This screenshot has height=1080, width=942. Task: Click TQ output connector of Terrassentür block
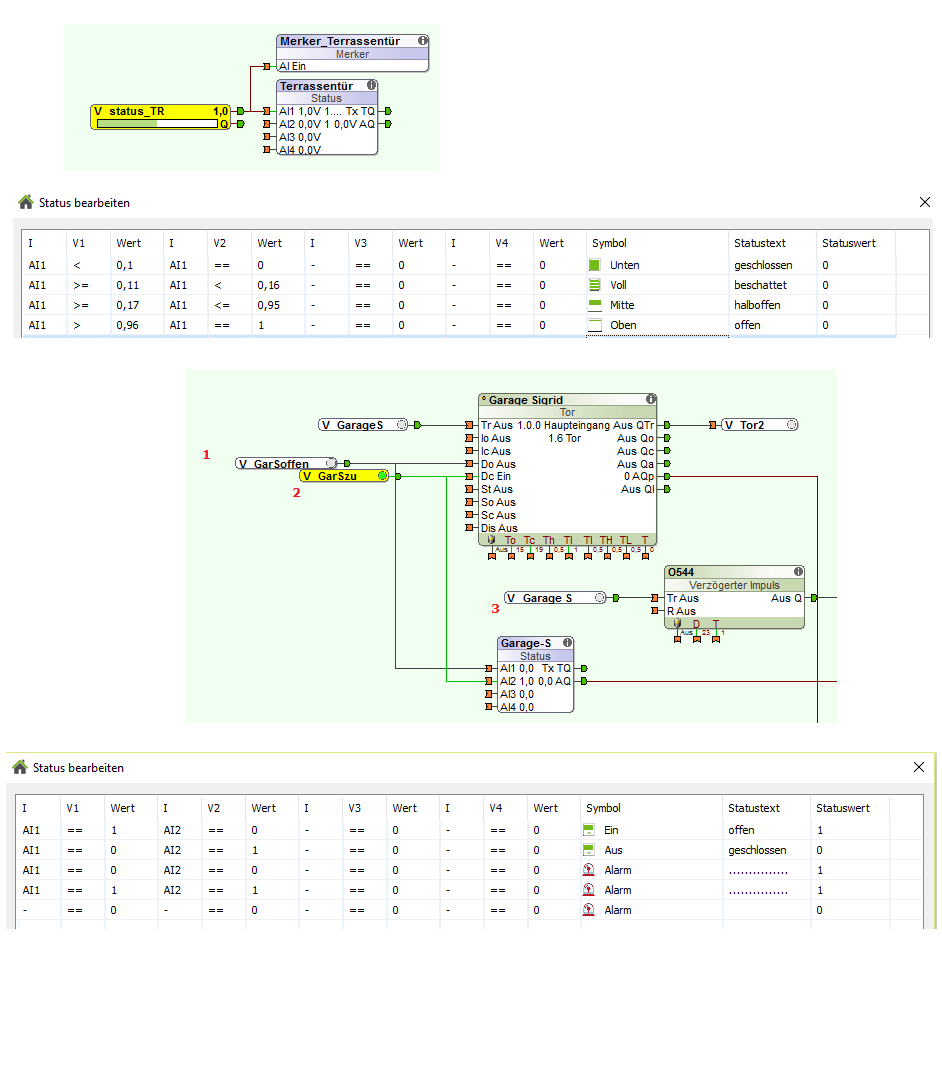point(388,111)
